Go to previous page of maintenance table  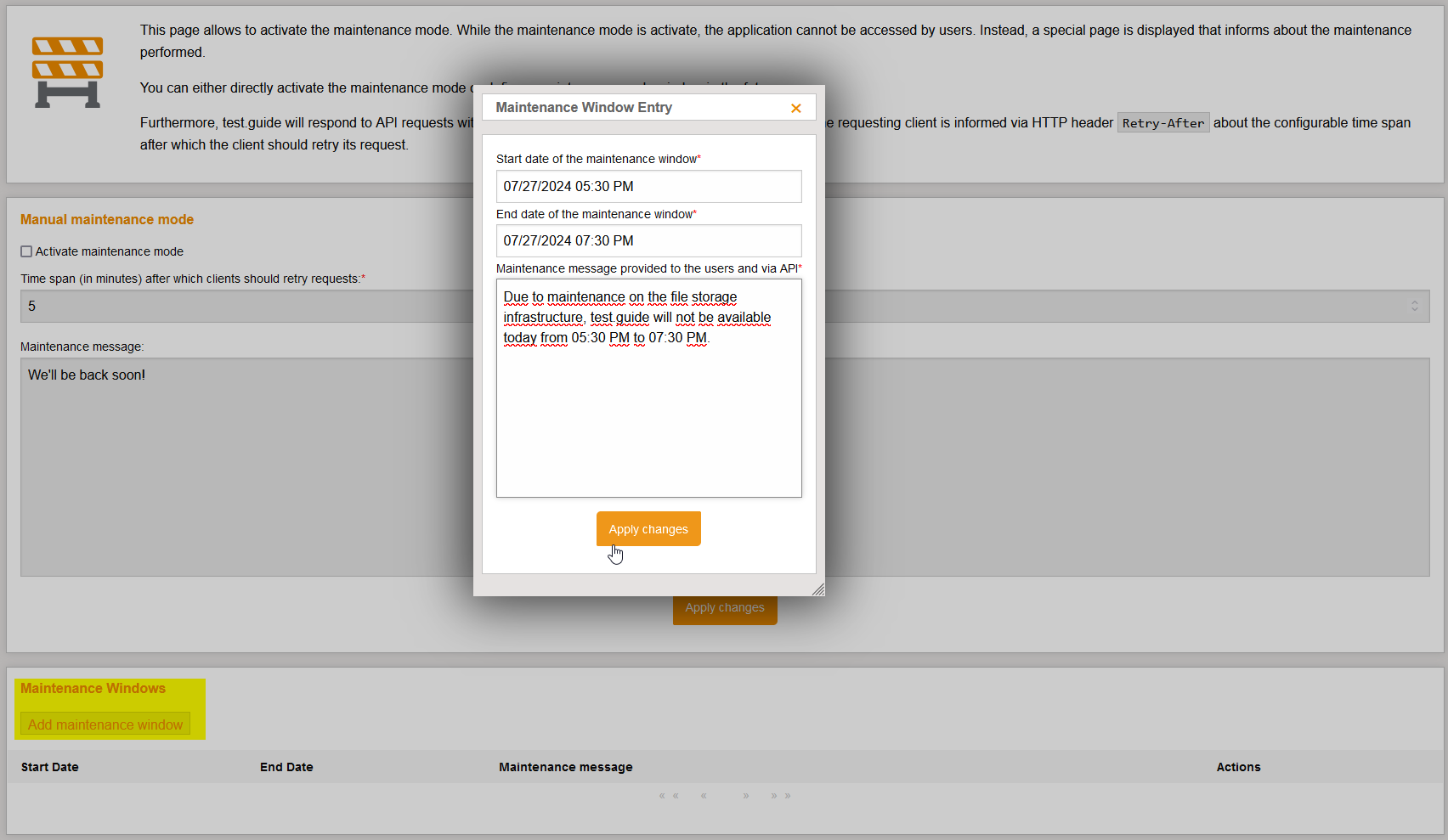(704, 796)
